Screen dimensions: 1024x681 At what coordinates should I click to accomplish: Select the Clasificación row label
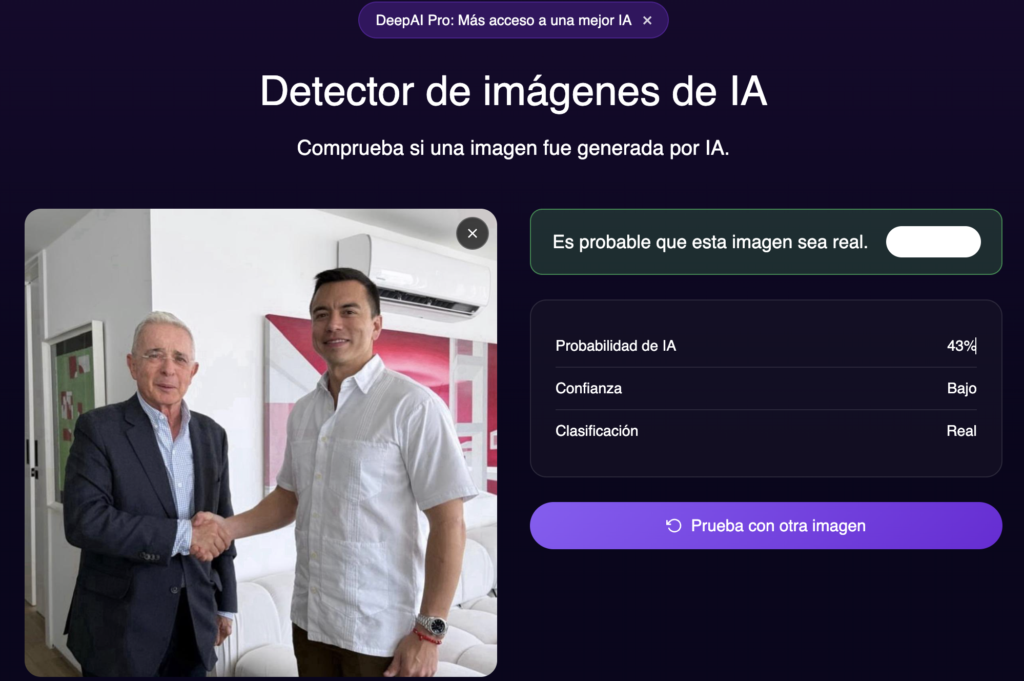pyautogui.click(x=596, y=431)
